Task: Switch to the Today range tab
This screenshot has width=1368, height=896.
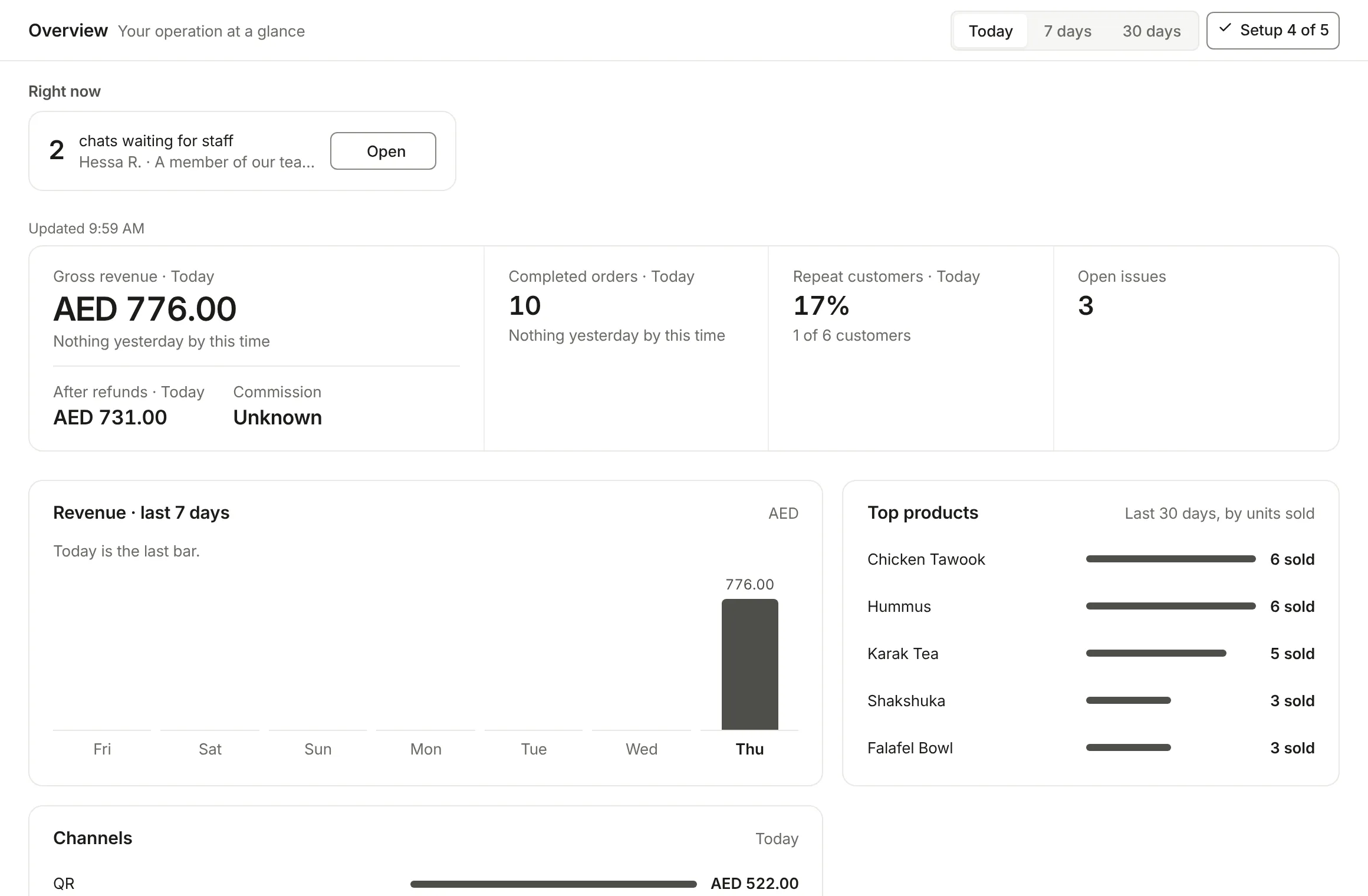Action: coord(991,31)
